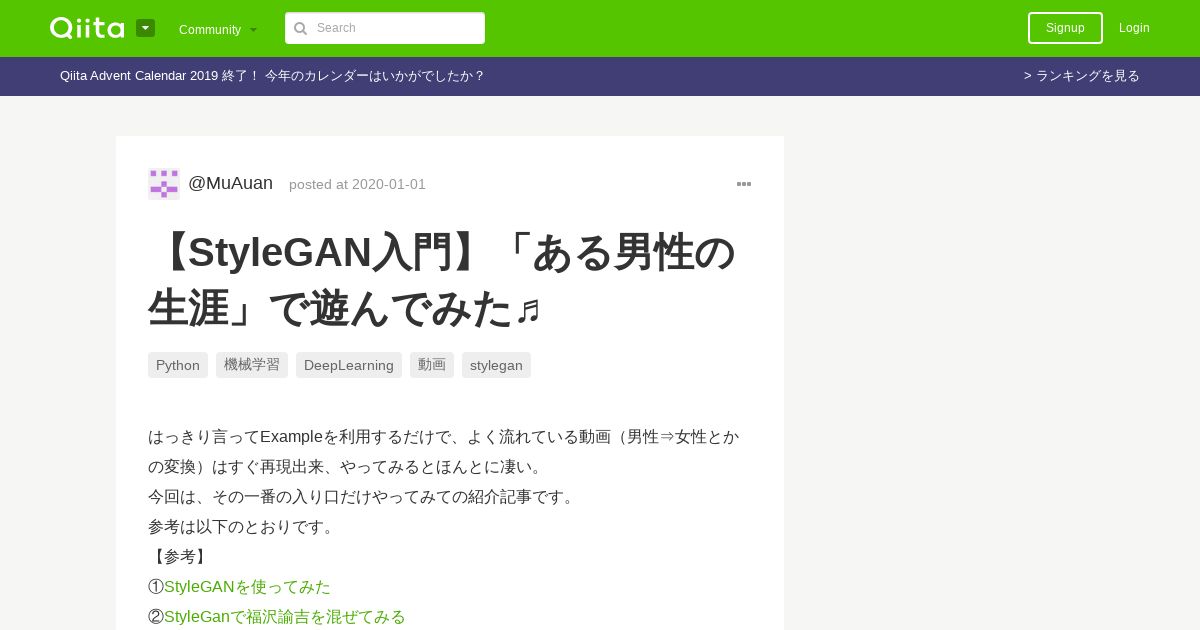This screenshot has height=630, width=1200.
Task: Click the Qiita logo
Action: tap(87, 28)
